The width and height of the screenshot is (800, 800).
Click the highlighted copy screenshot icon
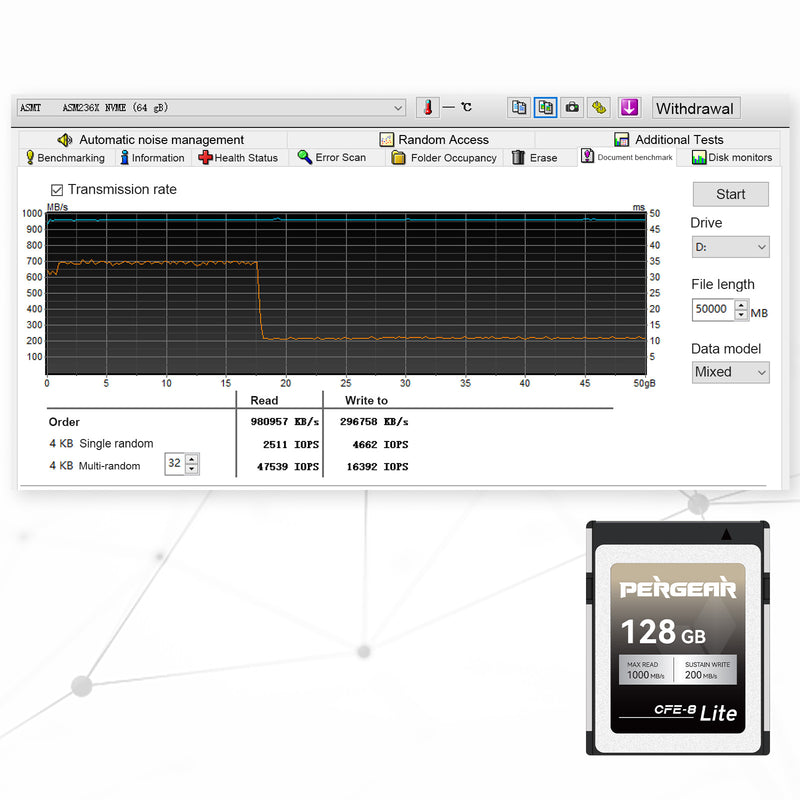(x=545, y=108)
